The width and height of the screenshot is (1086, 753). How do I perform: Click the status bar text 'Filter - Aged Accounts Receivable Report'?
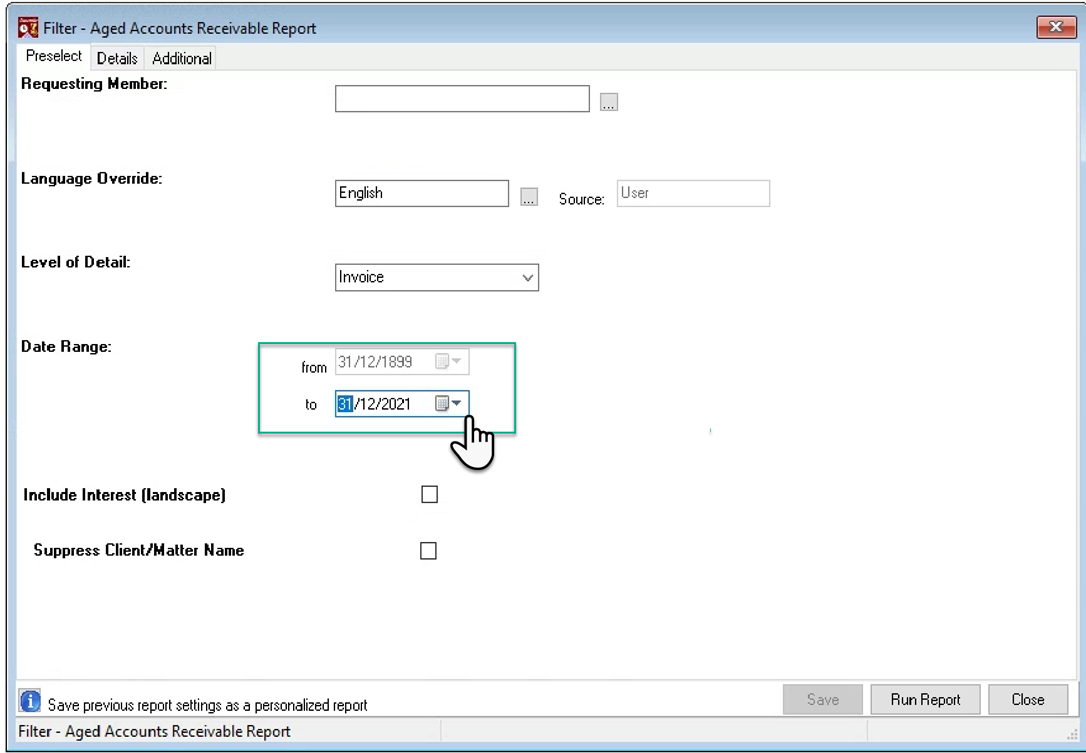[154, 732]
